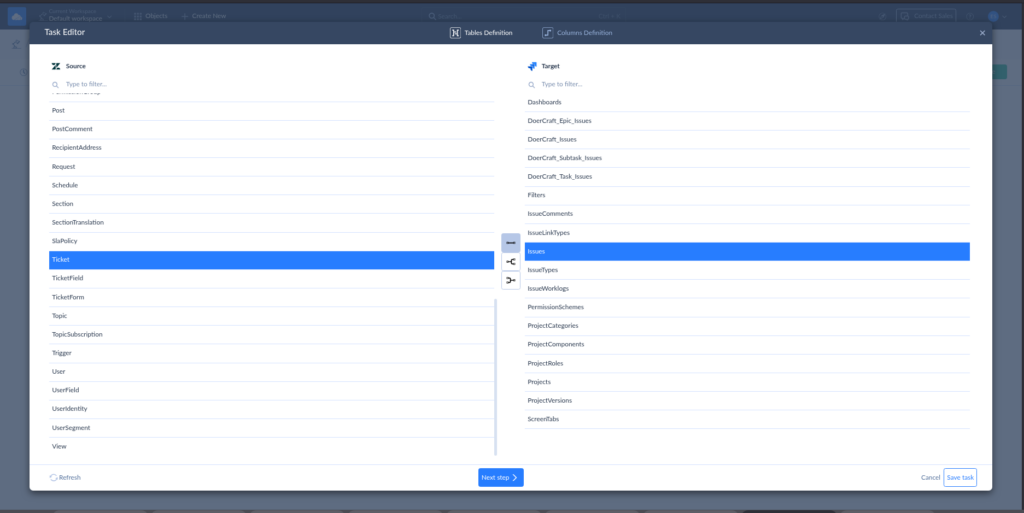1024x513 pixels.
Task: Select the DoerCraft_Task_Issues target table
Action: click(747, 177)
